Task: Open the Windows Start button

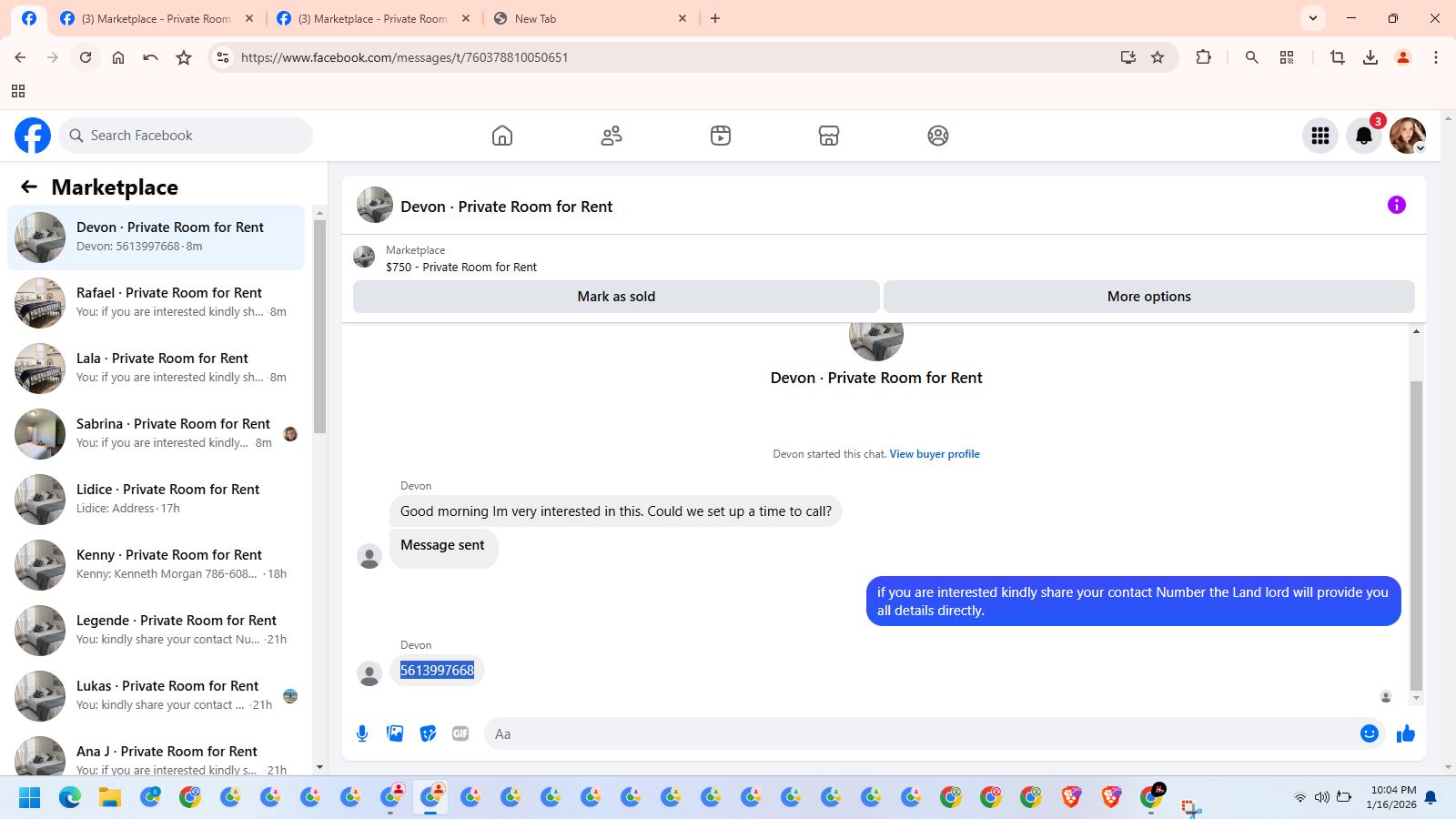Action: click(30, 798)
